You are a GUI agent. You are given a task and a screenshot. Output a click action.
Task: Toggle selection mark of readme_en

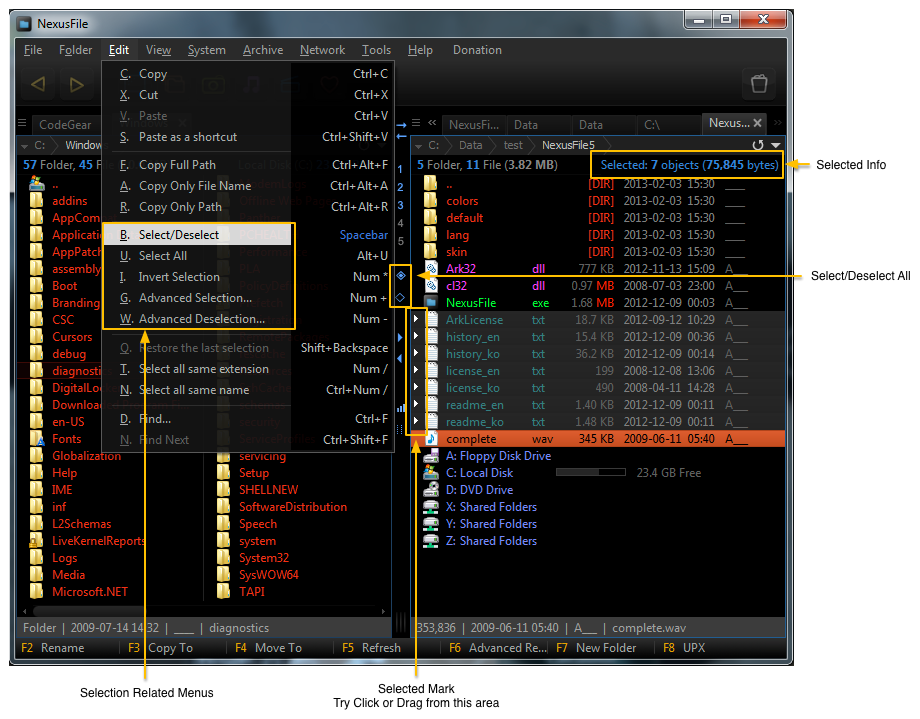pos(415,404)
